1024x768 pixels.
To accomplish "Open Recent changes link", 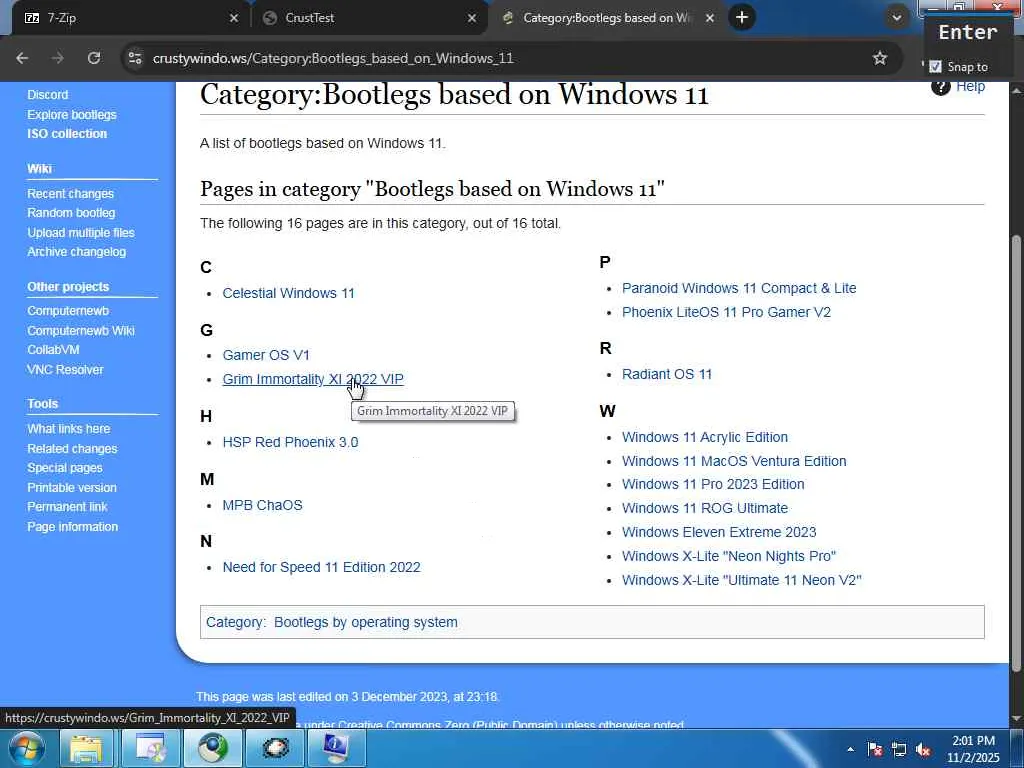I will 71,193.
